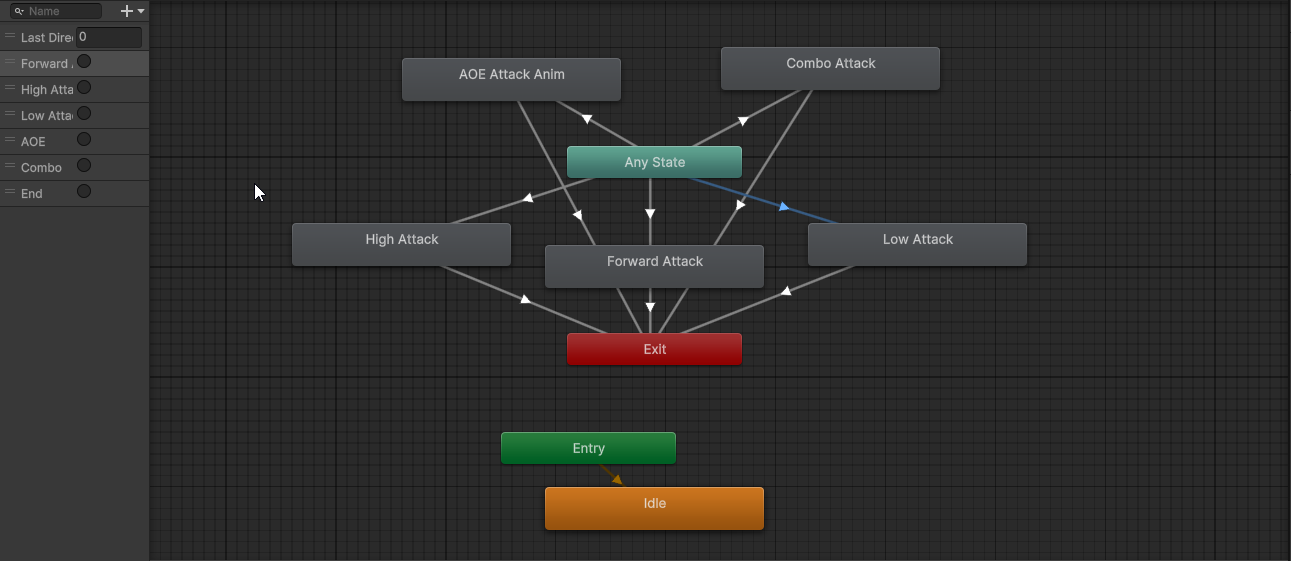Screen dimensions: 1291x561
Task: Grab the End parameter row drag handle
Action: 10,193
